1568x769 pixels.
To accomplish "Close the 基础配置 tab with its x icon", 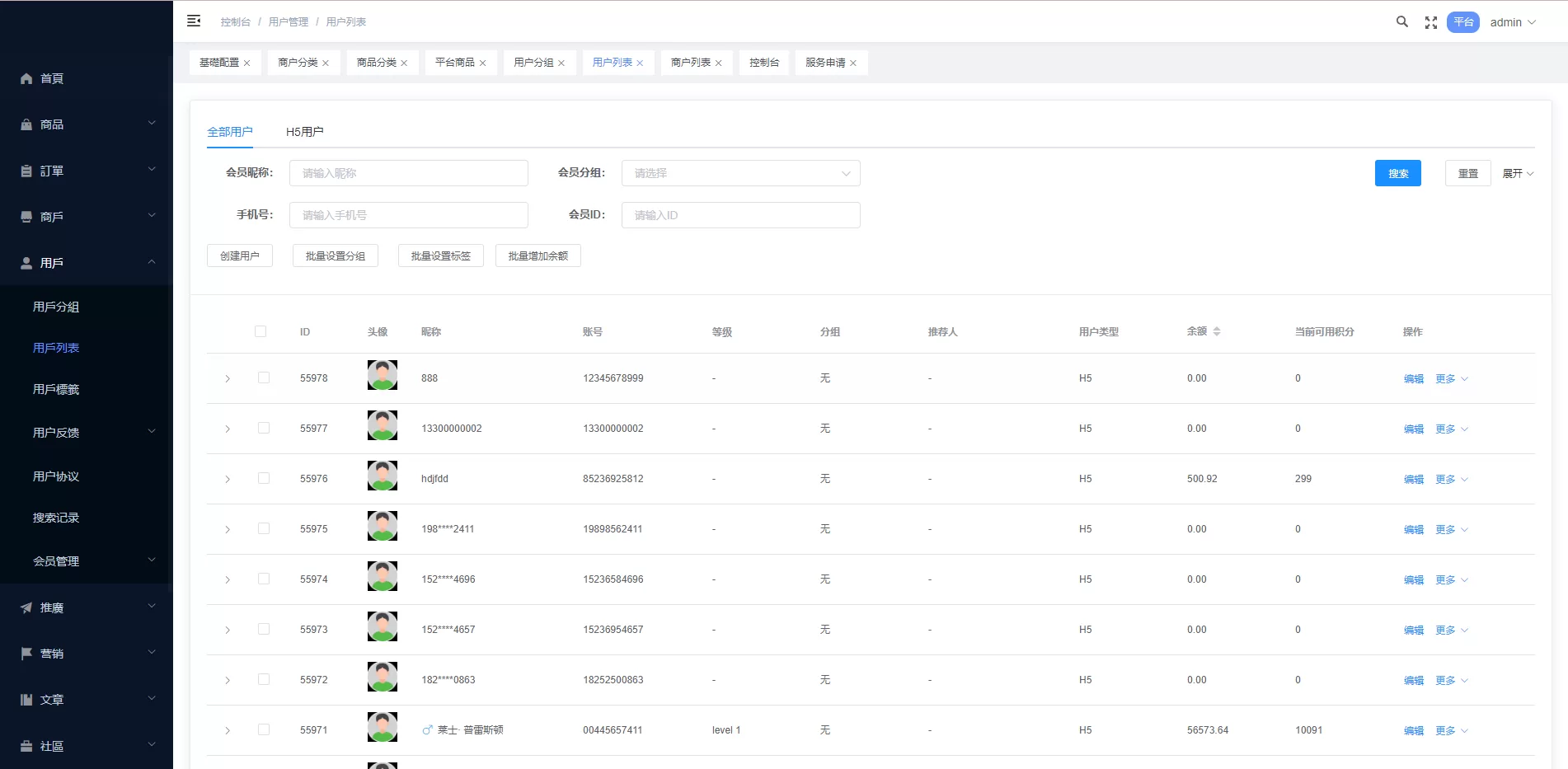I will 246,63.
